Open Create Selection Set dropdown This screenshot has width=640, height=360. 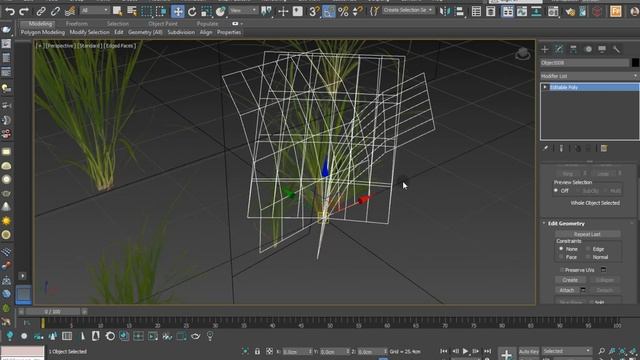(x=408, y=10)
